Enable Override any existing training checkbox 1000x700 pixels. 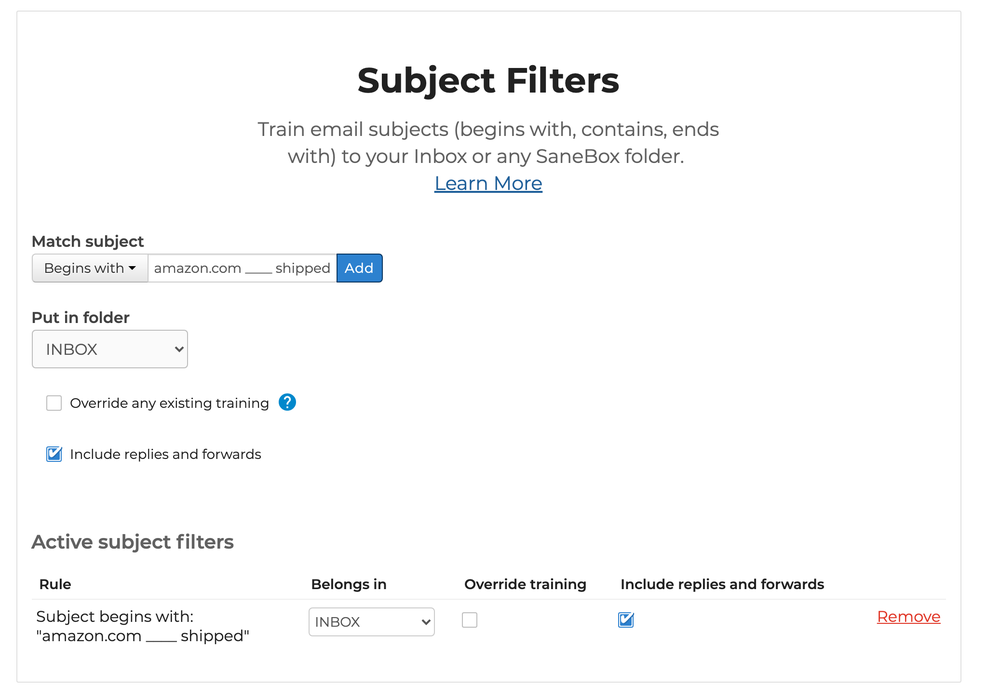[x=54, y=403]
